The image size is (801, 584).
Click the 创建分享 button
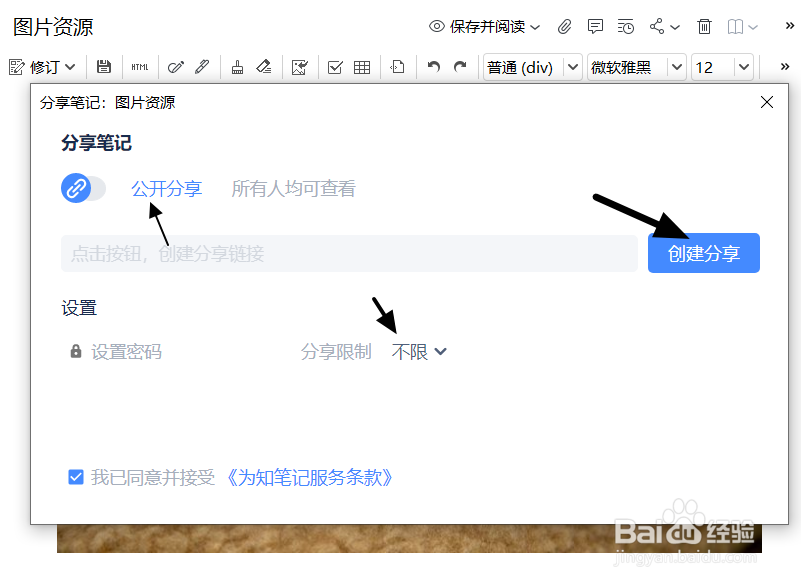pos(703,253)
